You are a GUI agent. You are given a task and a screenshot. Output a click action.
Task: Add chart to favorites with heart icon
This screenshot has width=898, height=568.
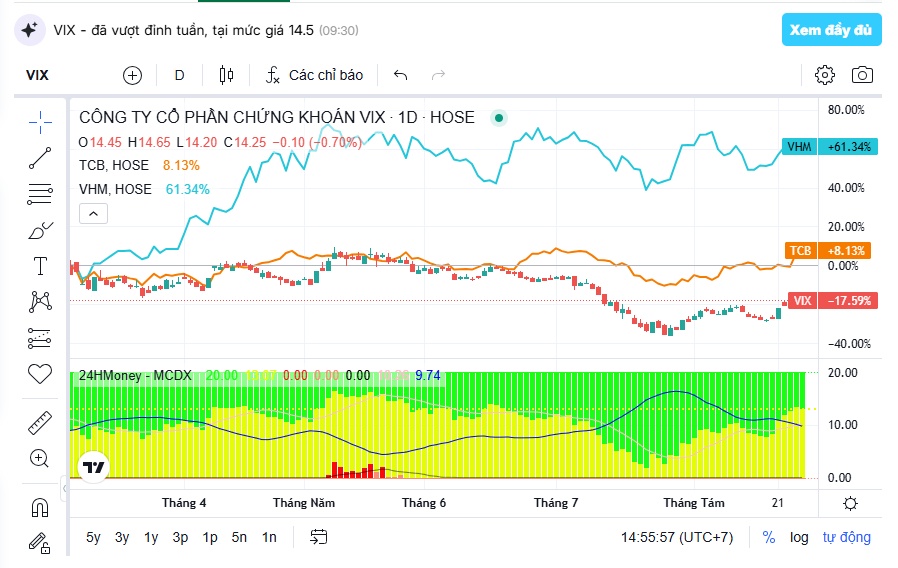[x=40, y=374]
